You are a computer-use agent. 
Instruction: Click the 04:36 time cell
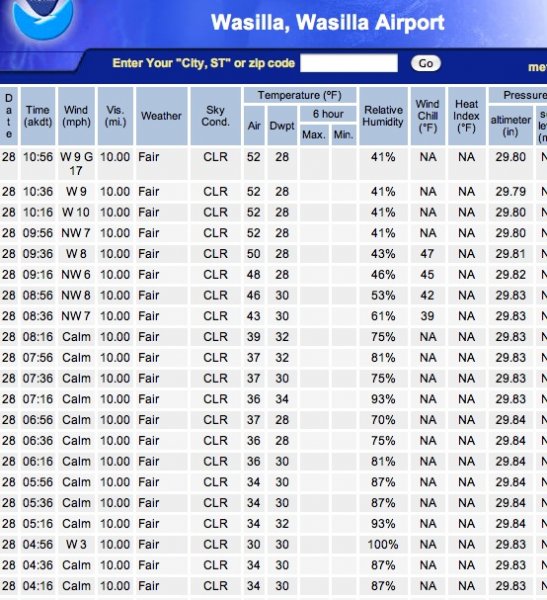pos(38,565)
